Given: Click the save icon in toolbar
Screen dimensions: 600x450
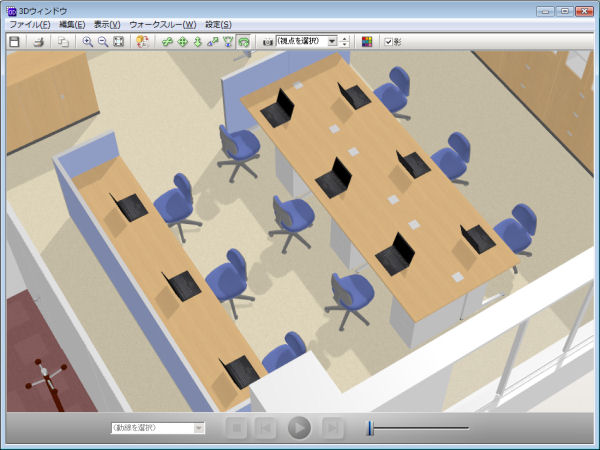Looking at the screenshot, I should click(14, 42).
